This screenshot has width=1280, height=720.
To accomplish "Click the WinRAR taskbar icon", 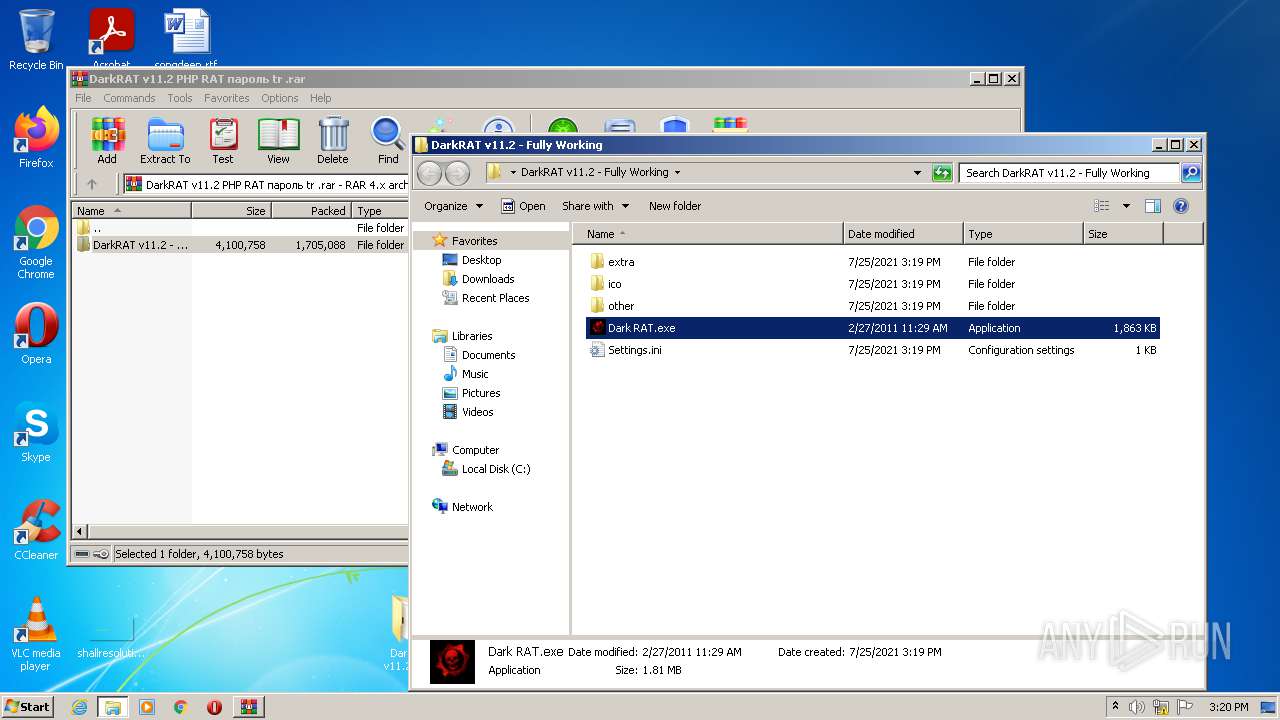I will [249, 707].
